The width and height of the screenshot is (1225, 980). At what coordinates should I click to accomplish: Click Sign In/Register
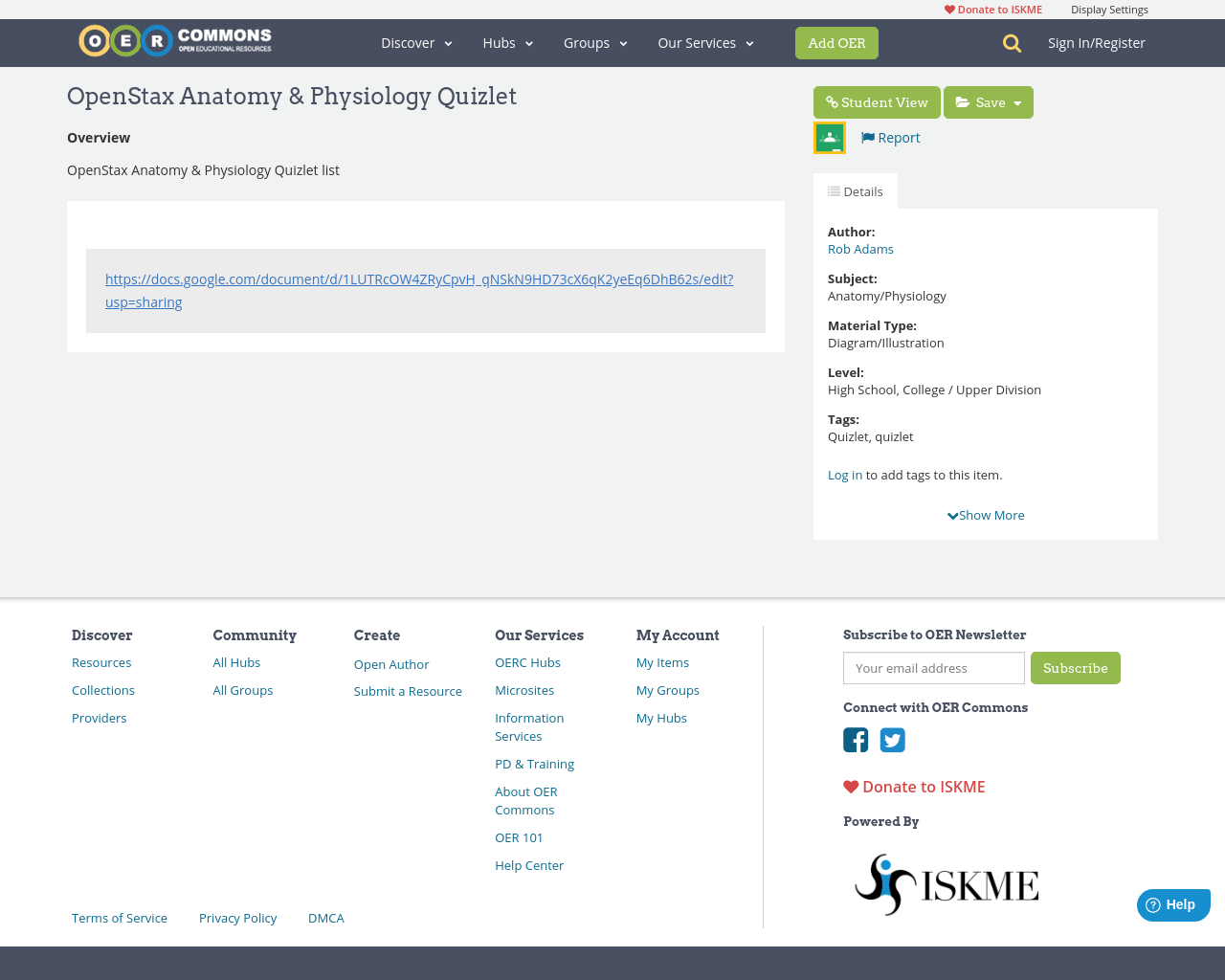click(x=1096, y=43)
